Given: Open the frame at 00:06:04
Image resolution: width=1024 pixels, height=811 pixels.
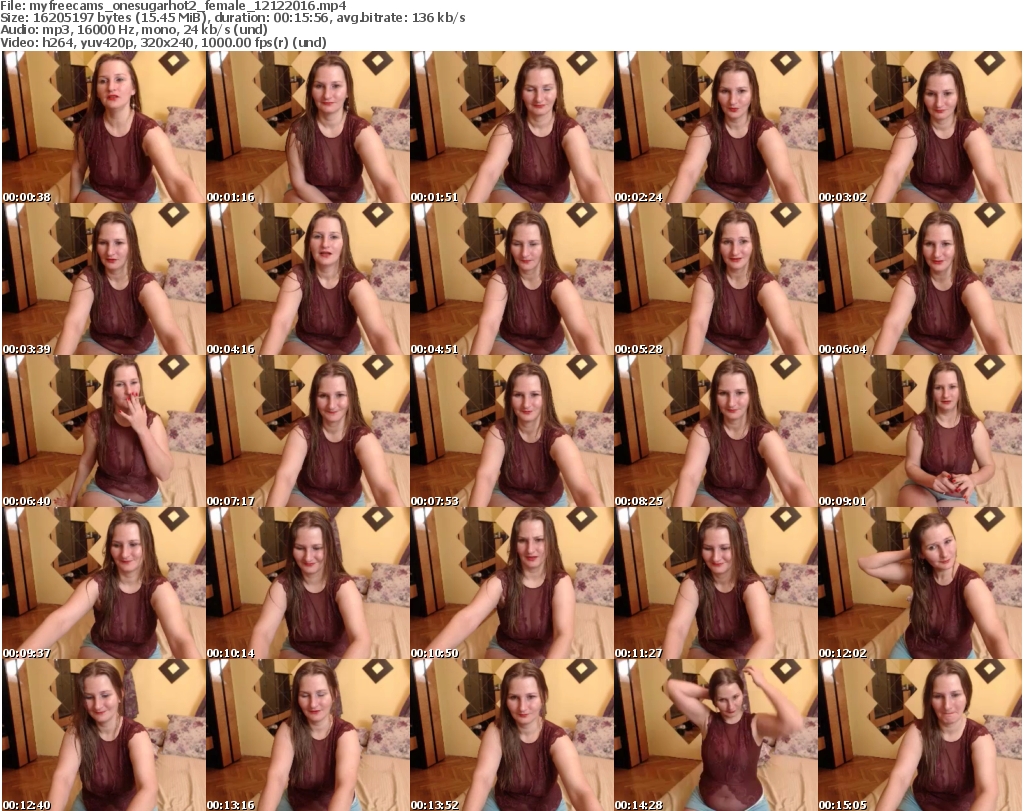Looking at the screenshot, I should [x=920, y=279].
